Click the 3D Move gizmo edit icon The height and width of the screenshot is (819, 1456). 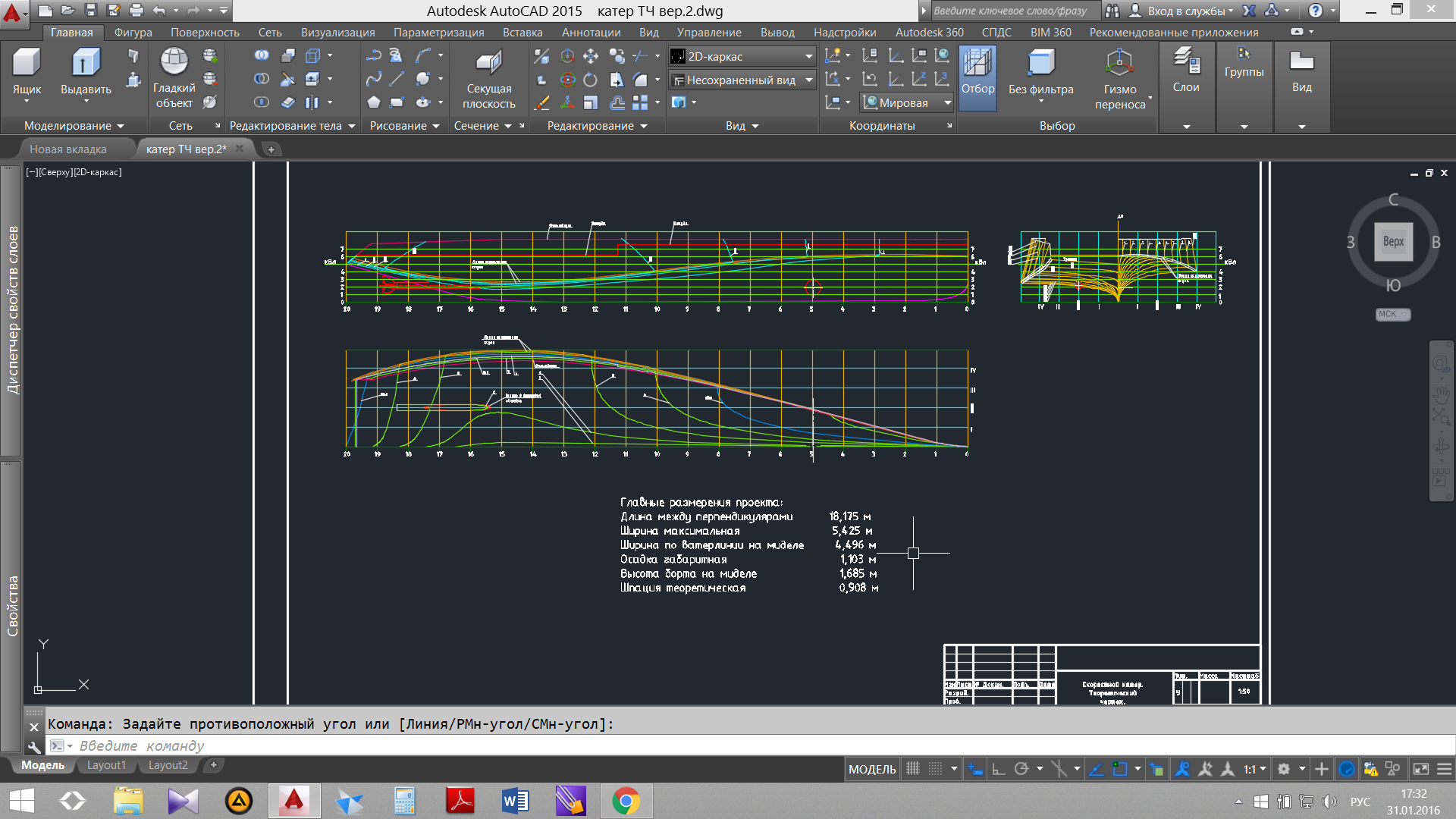(x=567, y=55)
